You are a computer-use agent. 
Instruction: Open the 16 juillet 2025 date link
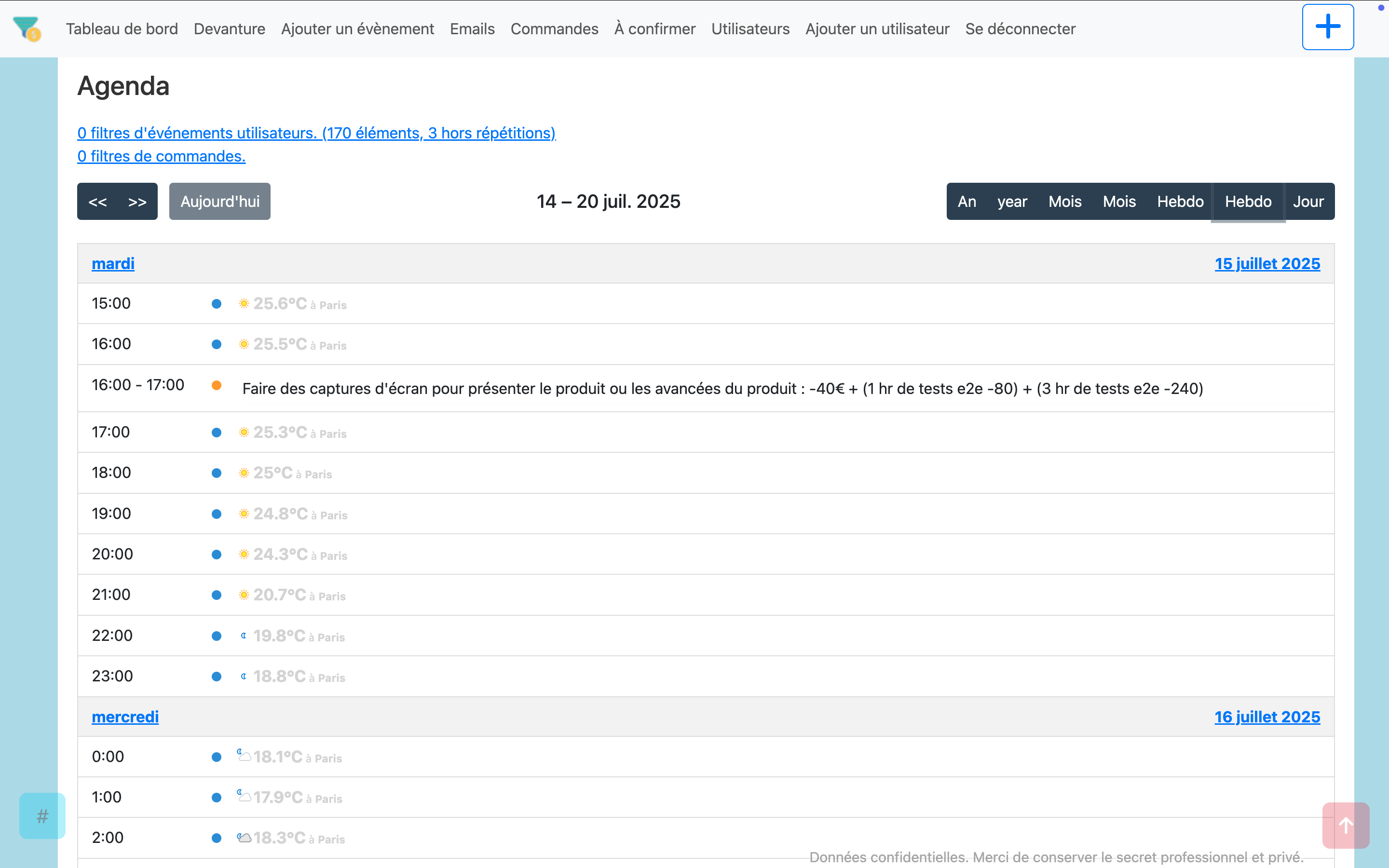pos(1267,717)
